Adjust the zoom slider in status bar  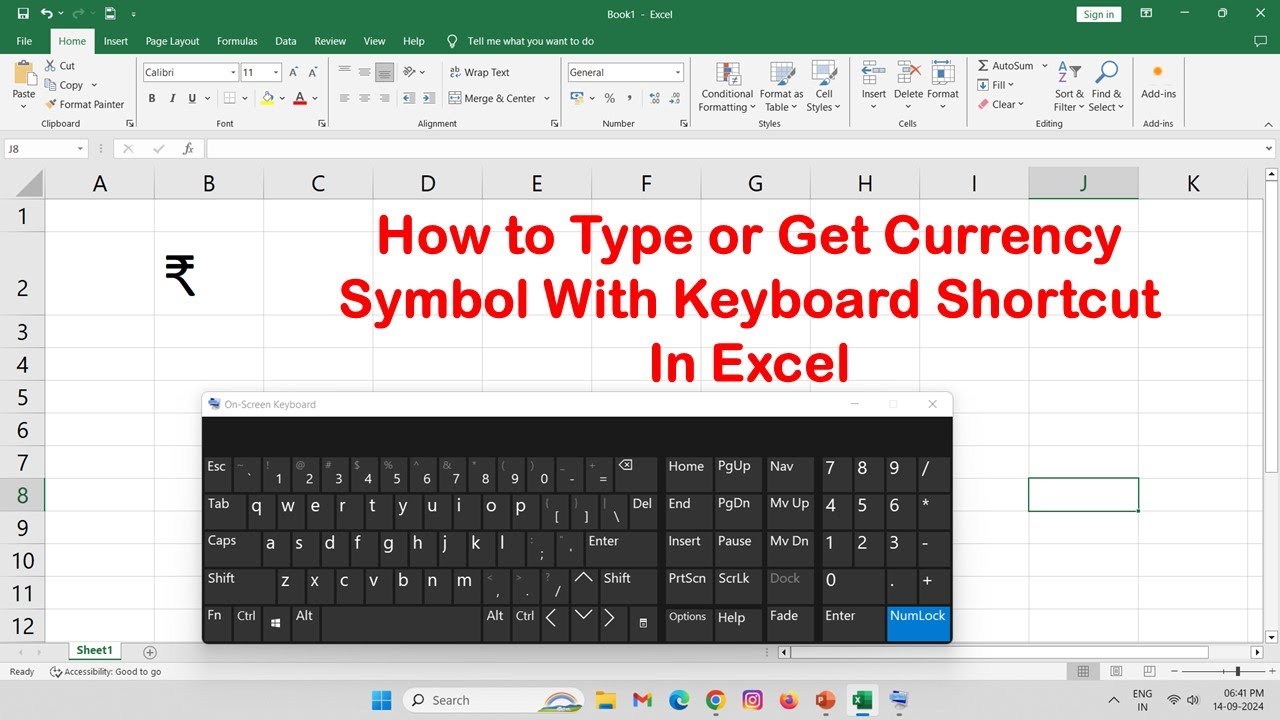click(1237, 671)
